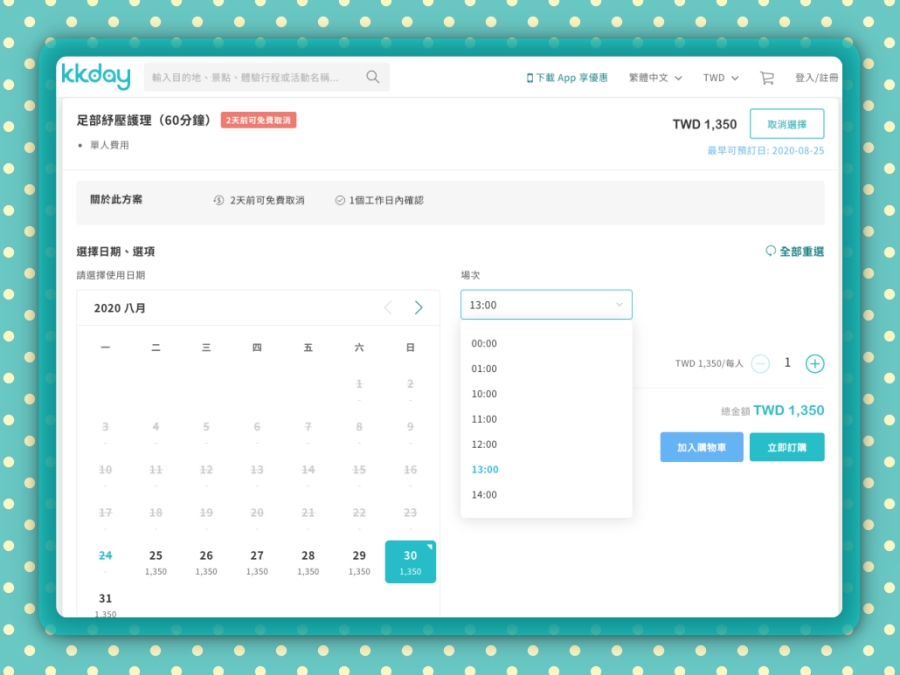Select August 25 on the calendar

(155, 561)
